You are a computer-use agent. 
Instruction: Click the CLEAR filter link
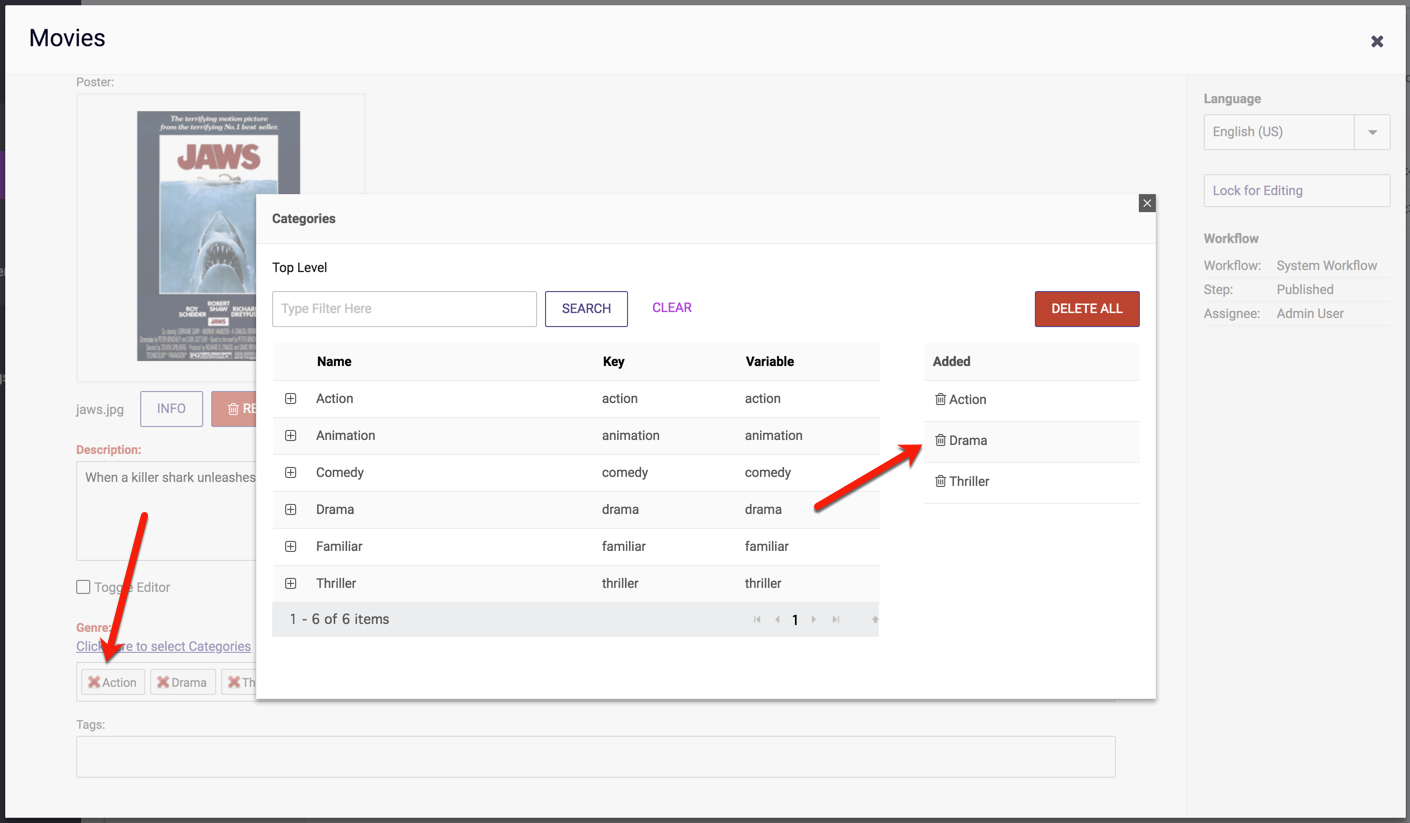click(x=671, y=308)
